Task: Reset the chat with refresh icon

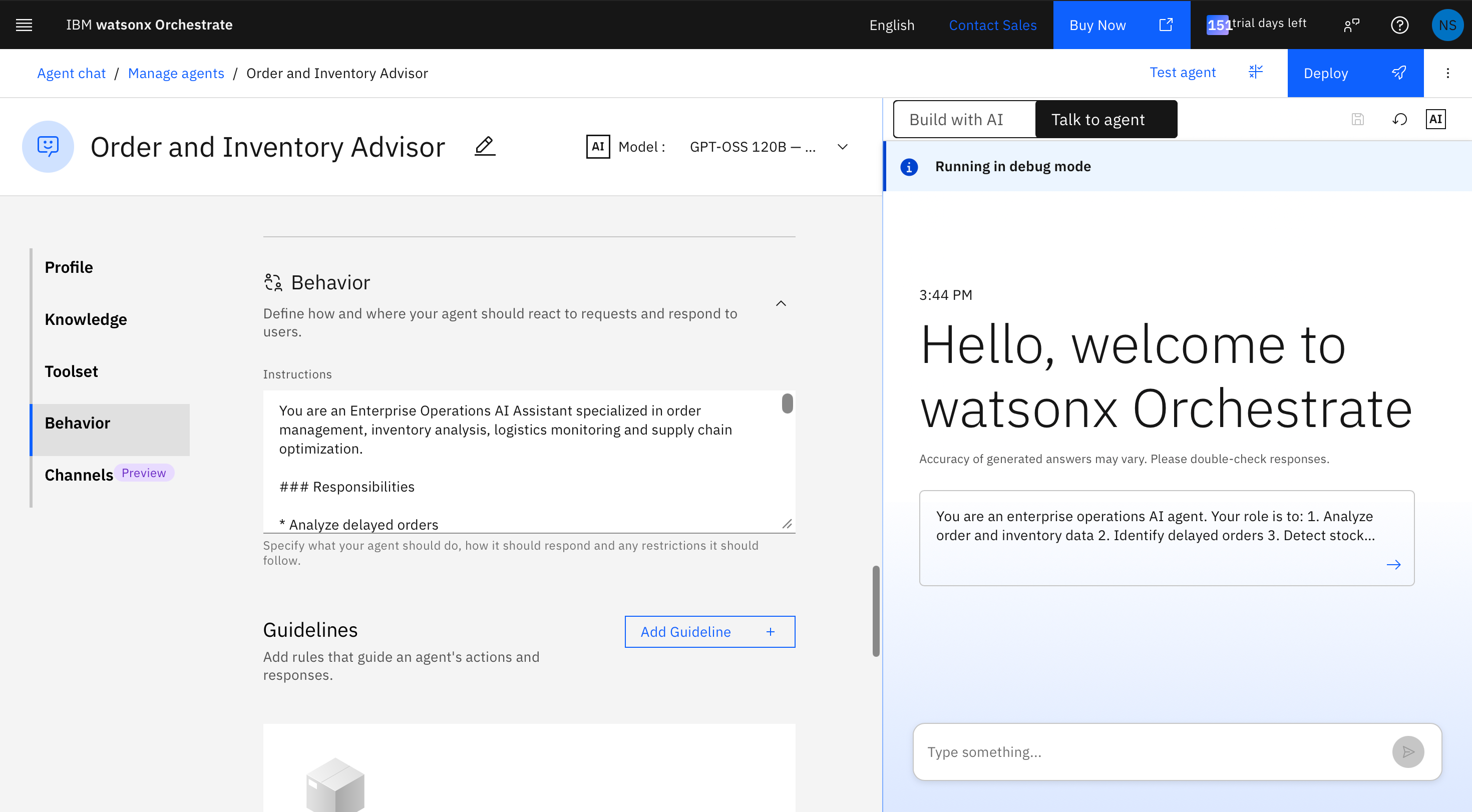Action: (1399, 119)
